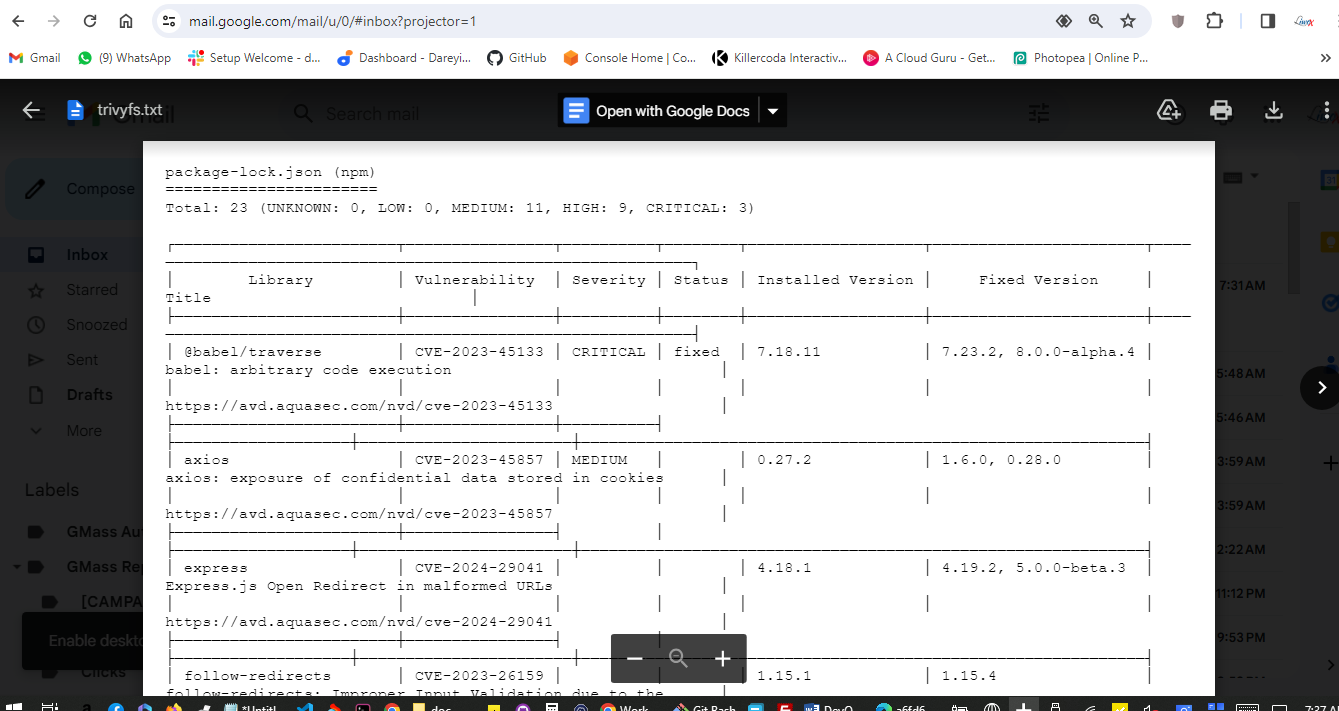Toggle the Chrome side panel
This screenshot has width=1339, height=711.
click(x=1268, y=21)
